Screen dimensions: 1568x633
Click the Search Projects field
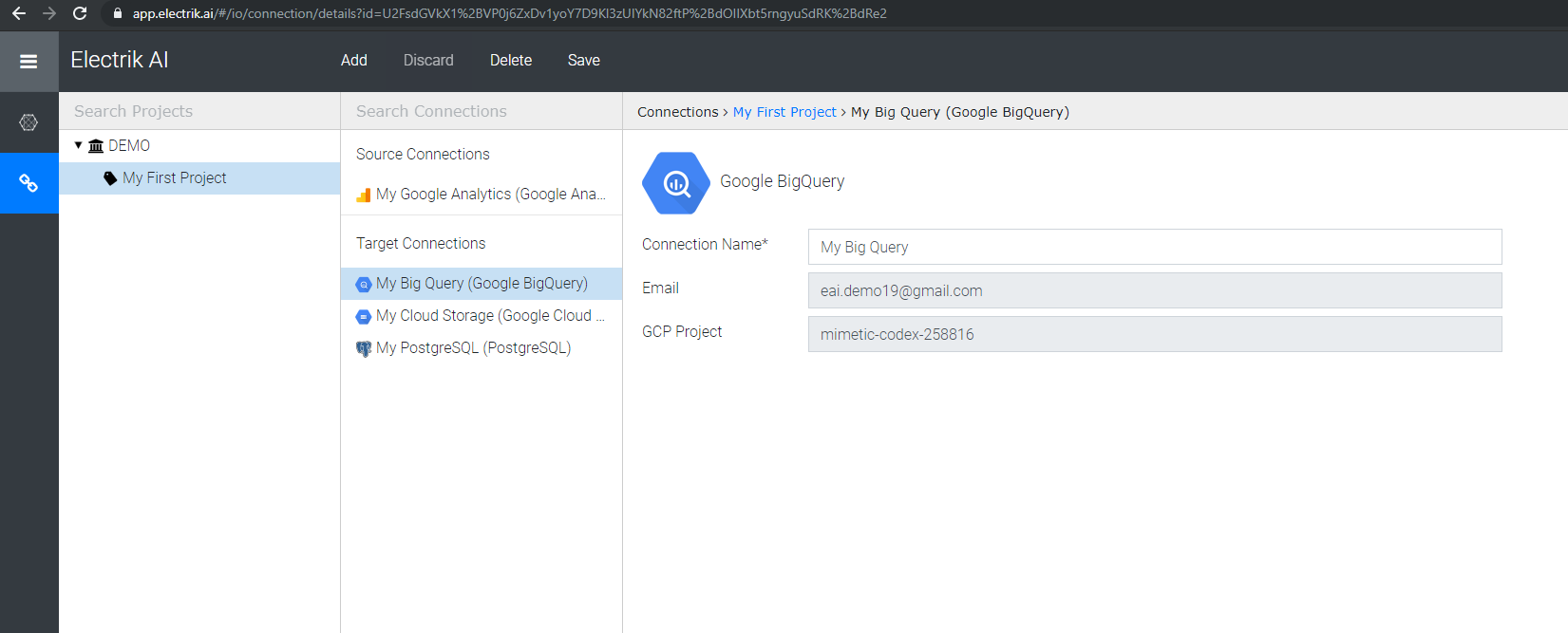click(199, 111)
